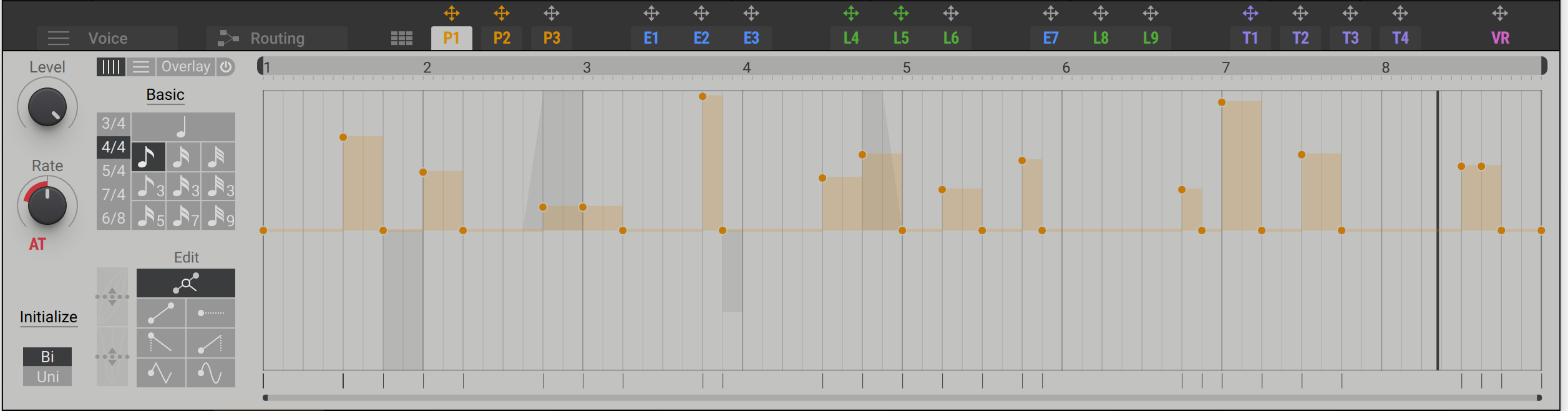Click the Rate knob
This screenshot has width=1568, height=411.
[47, 205]
